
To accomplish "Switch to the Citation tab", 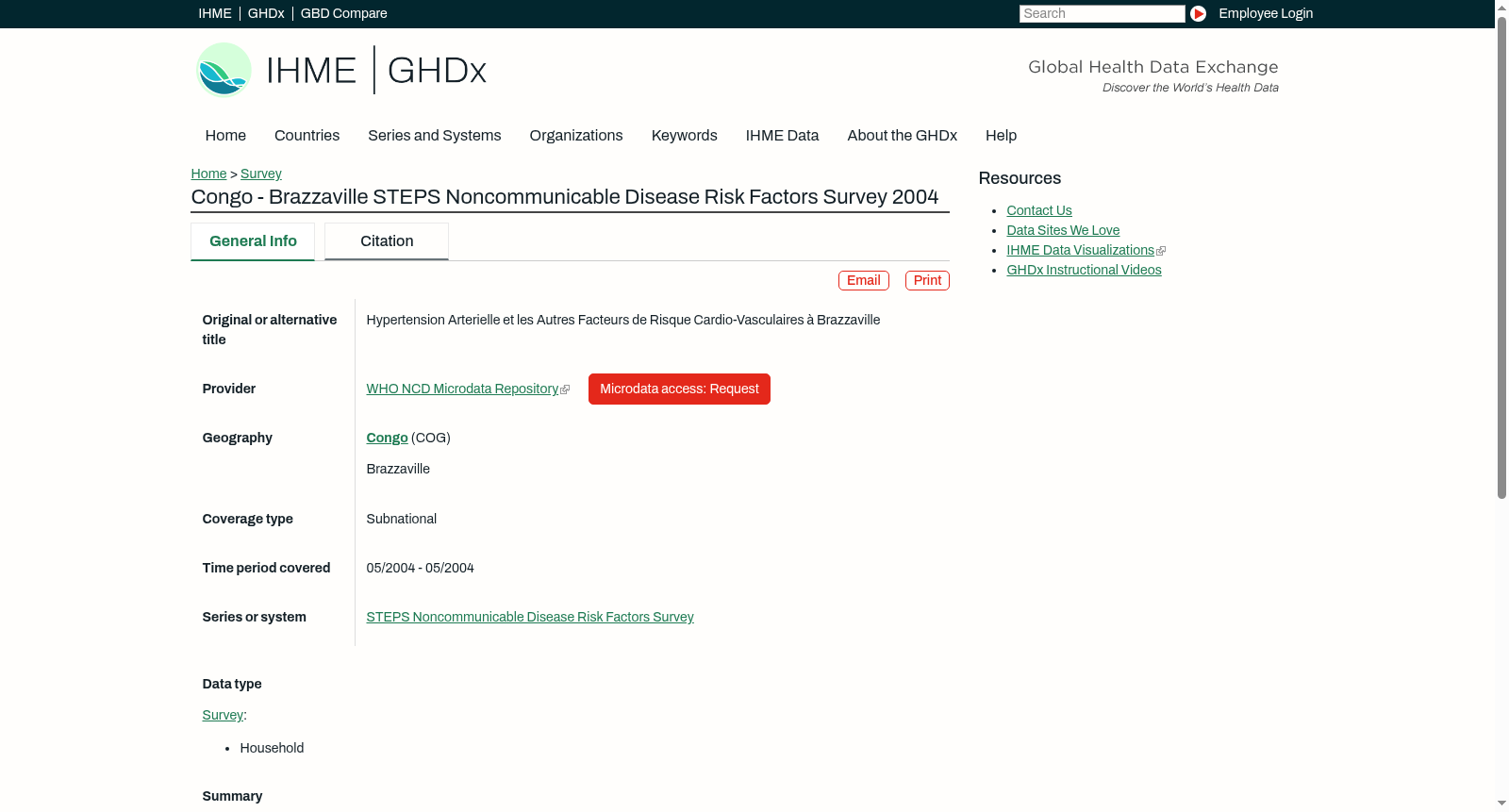I will [387, 241].
